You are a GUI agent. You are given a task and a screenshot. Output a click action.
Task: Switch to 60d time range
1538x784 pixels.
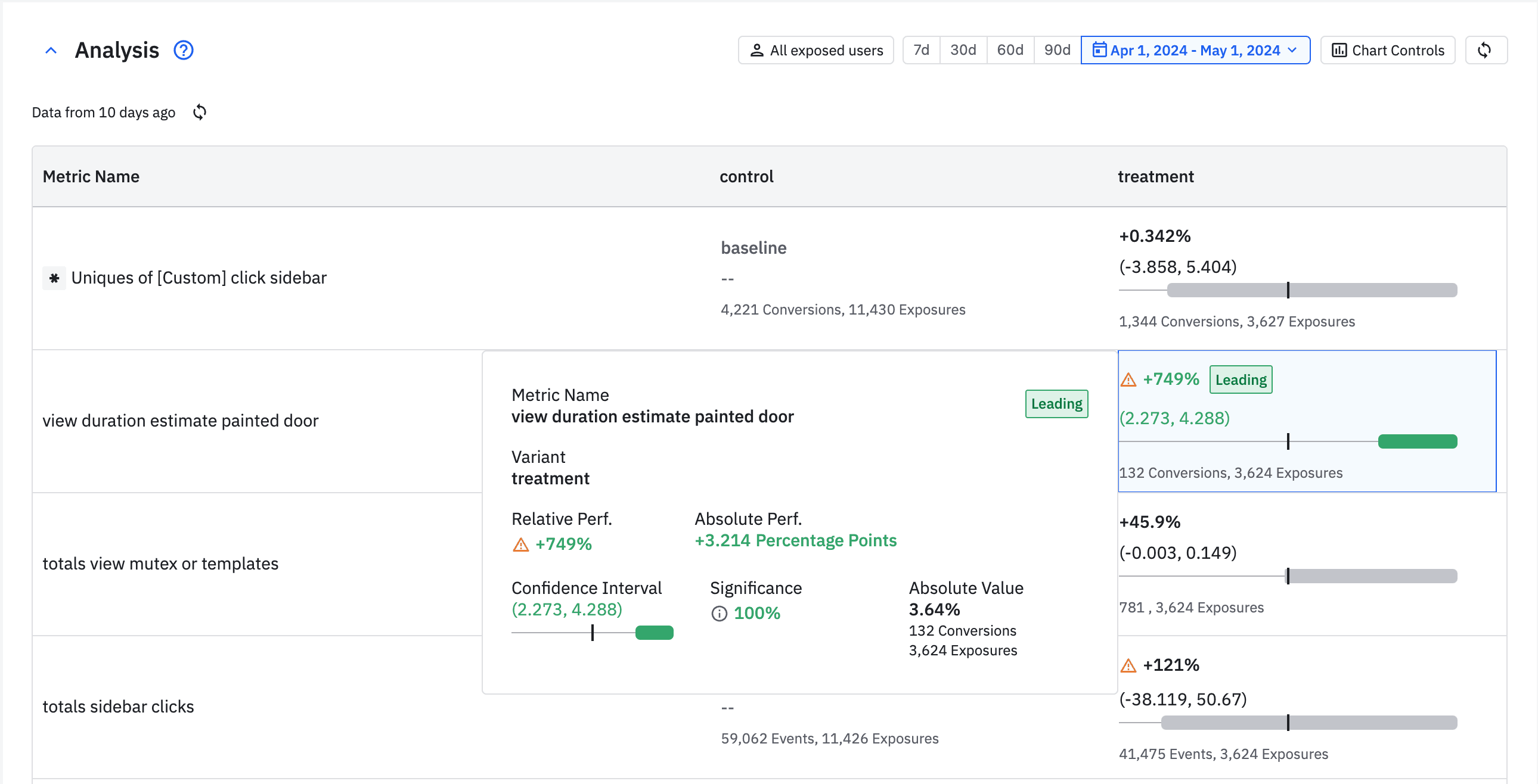[1010, 50]
